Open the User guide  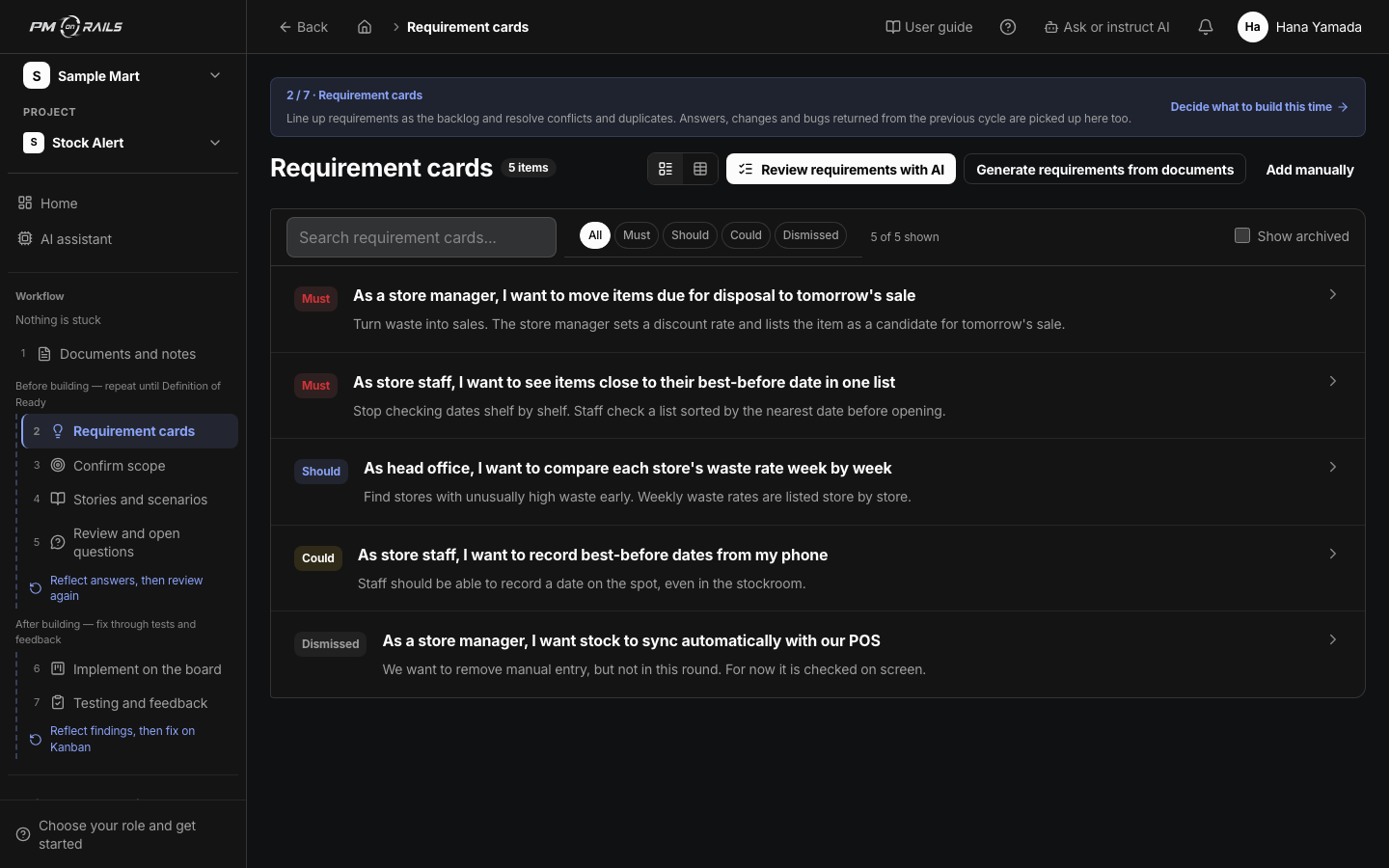[x=929, y=27]
